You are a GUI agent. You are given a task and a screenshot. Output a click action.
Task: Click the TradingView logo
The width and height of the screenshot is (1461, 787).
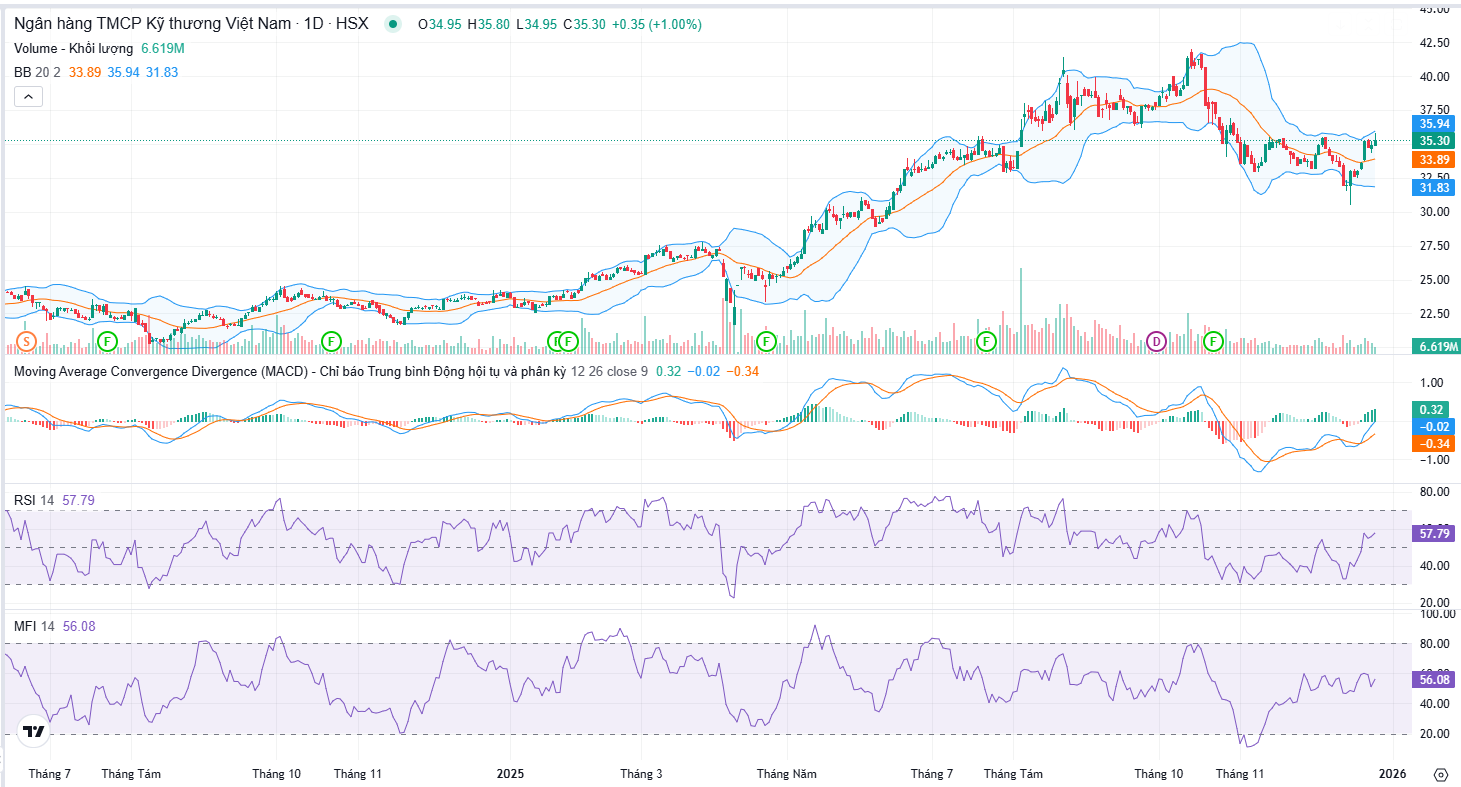click(34, 732)
